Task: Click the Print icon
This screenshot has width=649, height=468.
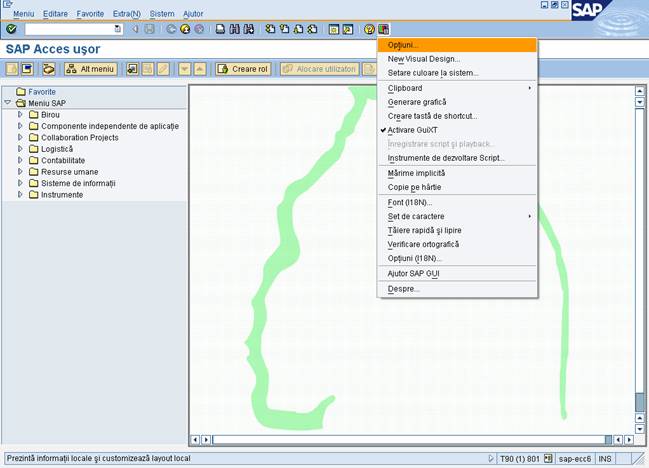Action: [221, 29]
